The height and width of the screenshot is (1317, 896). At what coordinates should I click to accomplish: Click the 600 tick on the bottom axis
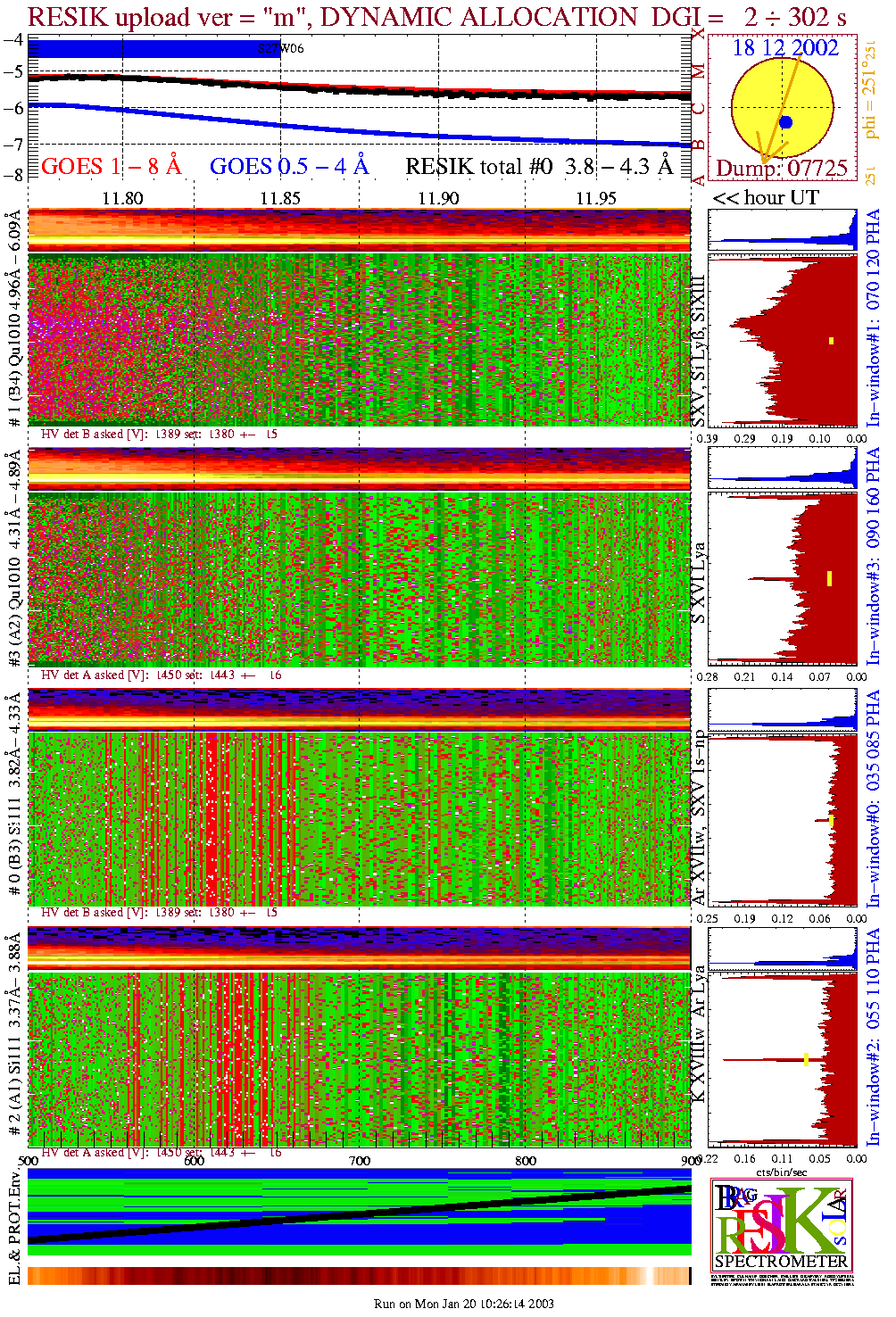tap(194, 1161)
